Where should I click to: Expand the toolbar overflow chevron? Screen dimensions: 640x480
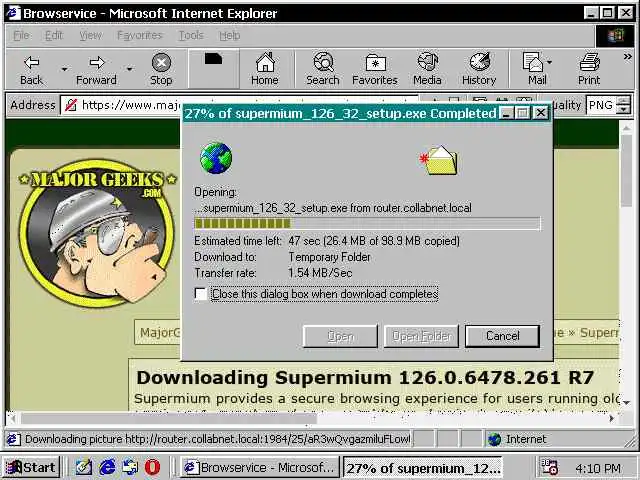point(628,57)
